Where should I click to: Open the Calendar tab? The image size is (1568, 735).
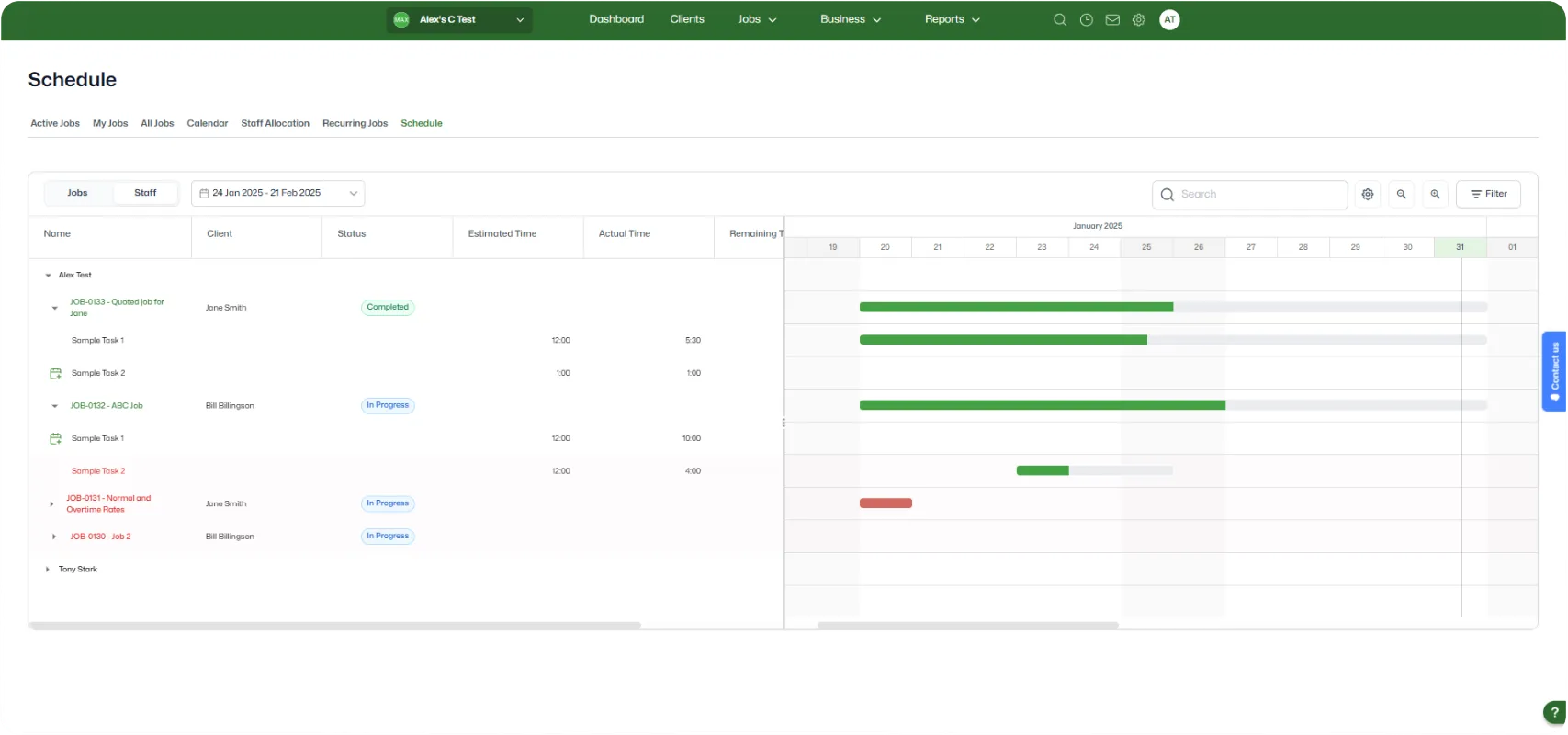(208, 123)
